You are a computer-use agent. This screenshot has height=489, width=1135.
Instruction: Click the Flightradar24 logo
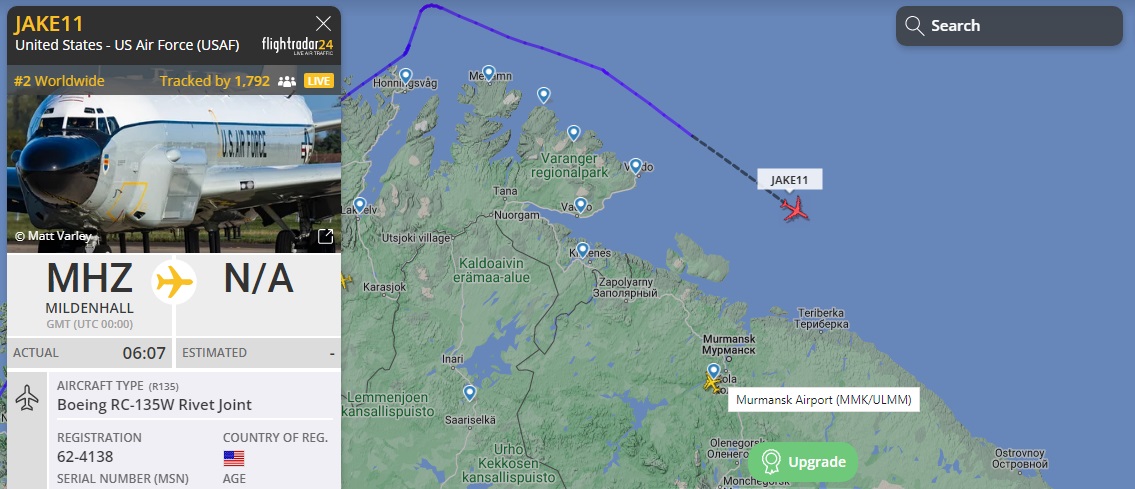point(298,46)
